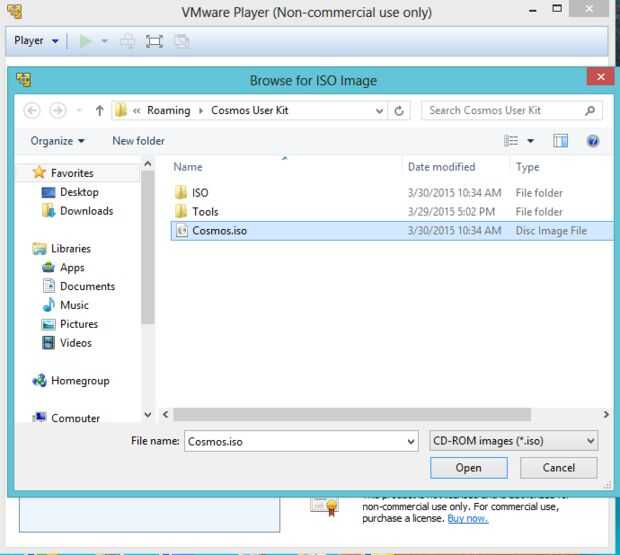The width and height of the screenshot is (620, 555).
Task: Click Cosmos User Kit in address bar
Action: pyautogui.click(x=250, y=110)
